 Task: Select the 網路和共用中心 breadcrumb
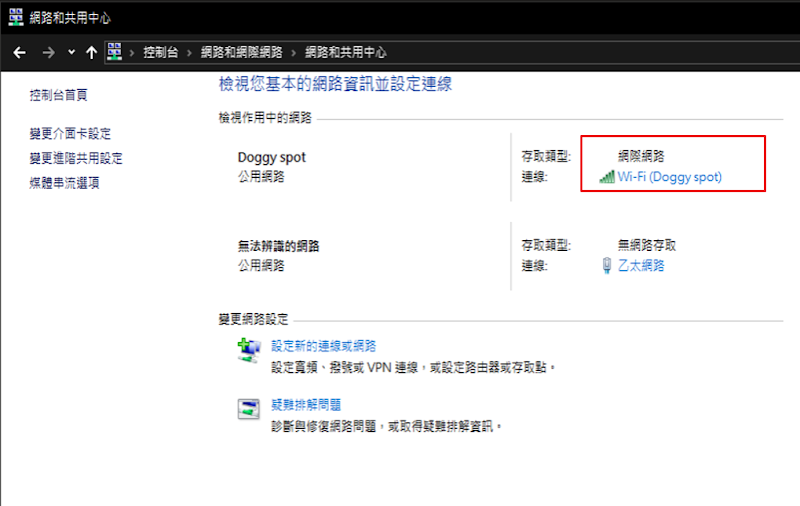pyautogui.click(x=346, y=52)
